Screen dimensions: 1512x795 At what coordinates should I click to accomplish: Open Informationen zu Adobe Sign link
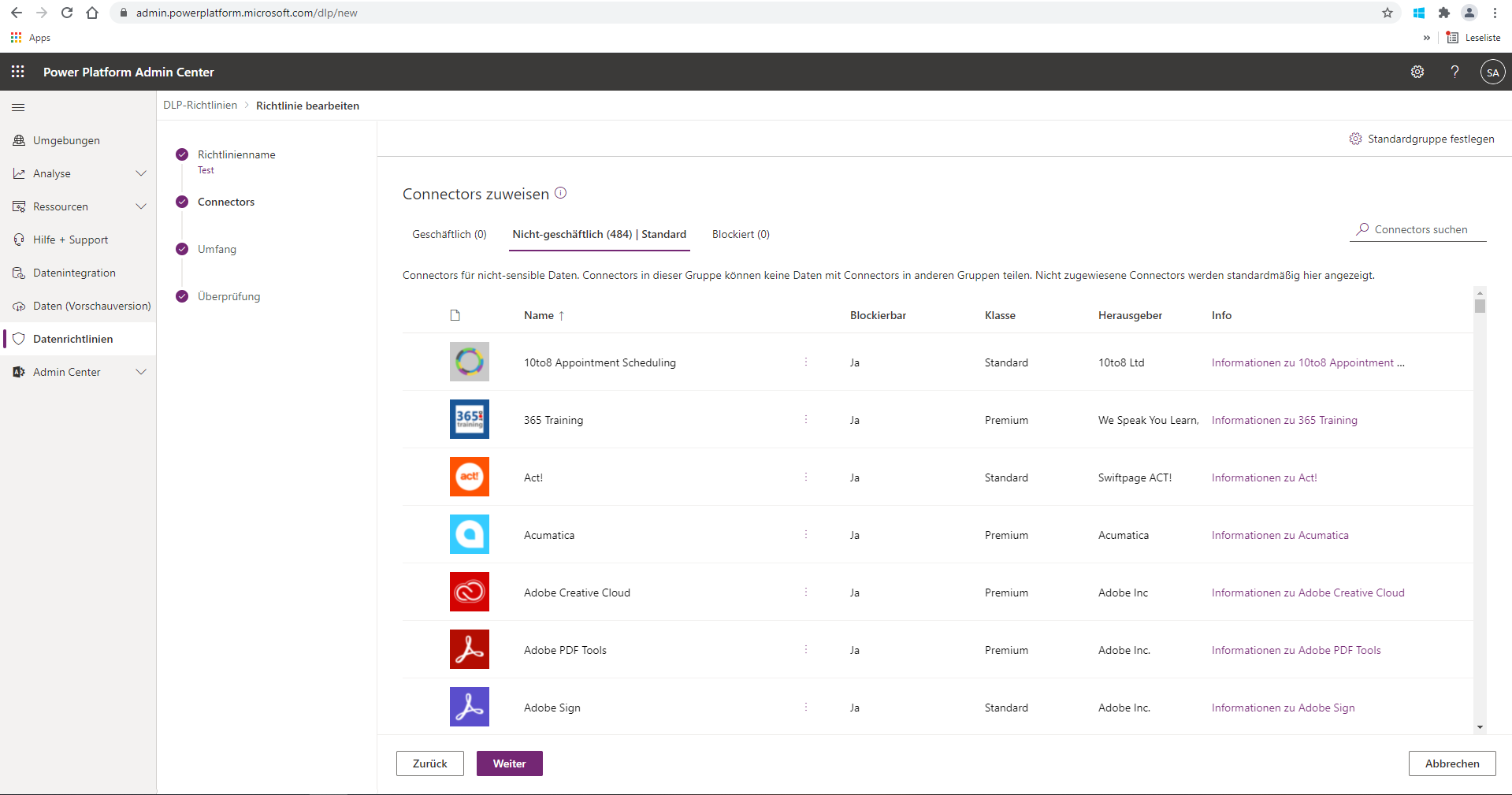point(1283,708)
